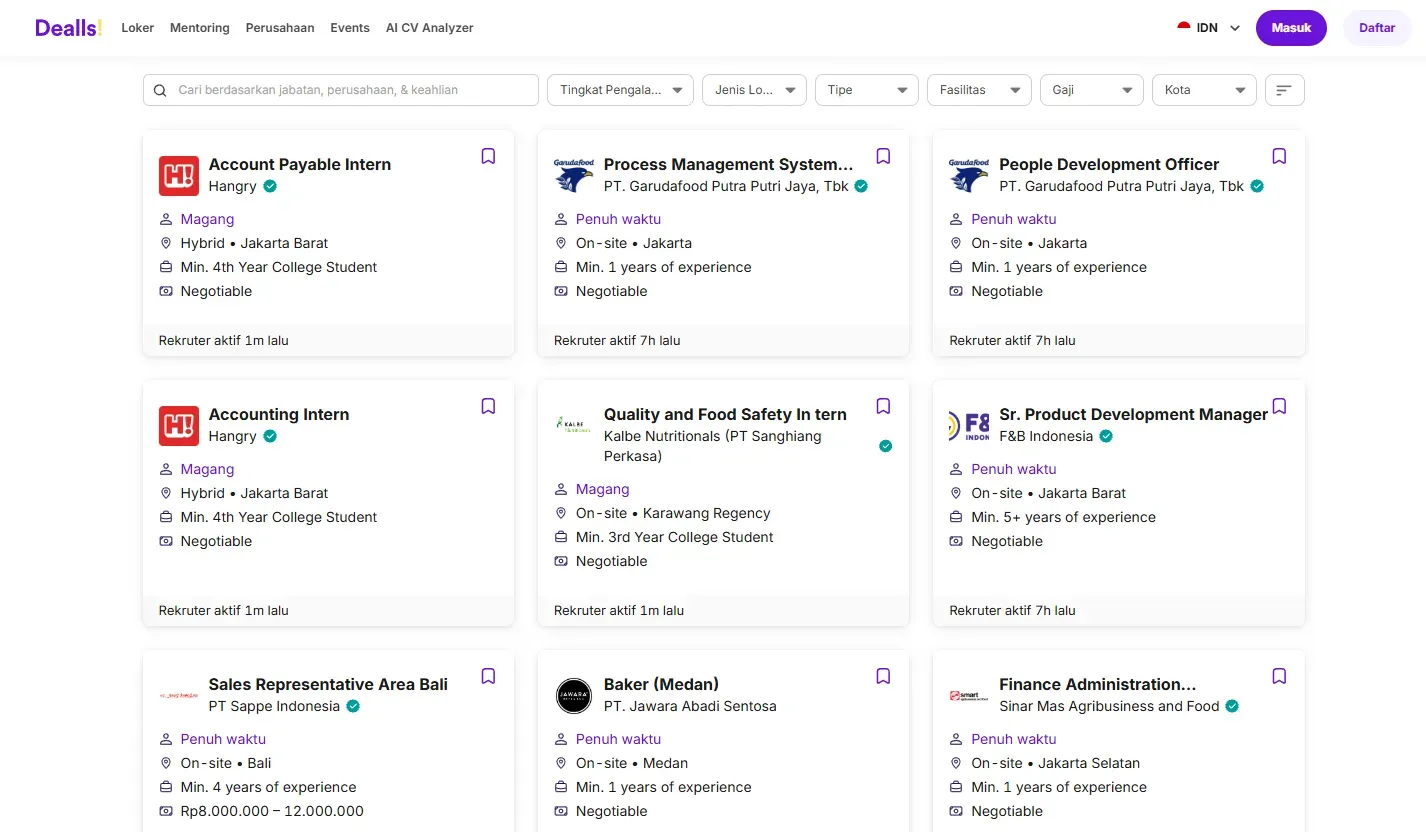Open the Kota filter dropdown
Screen dimensions: 1426x832
click(1204, 90)
